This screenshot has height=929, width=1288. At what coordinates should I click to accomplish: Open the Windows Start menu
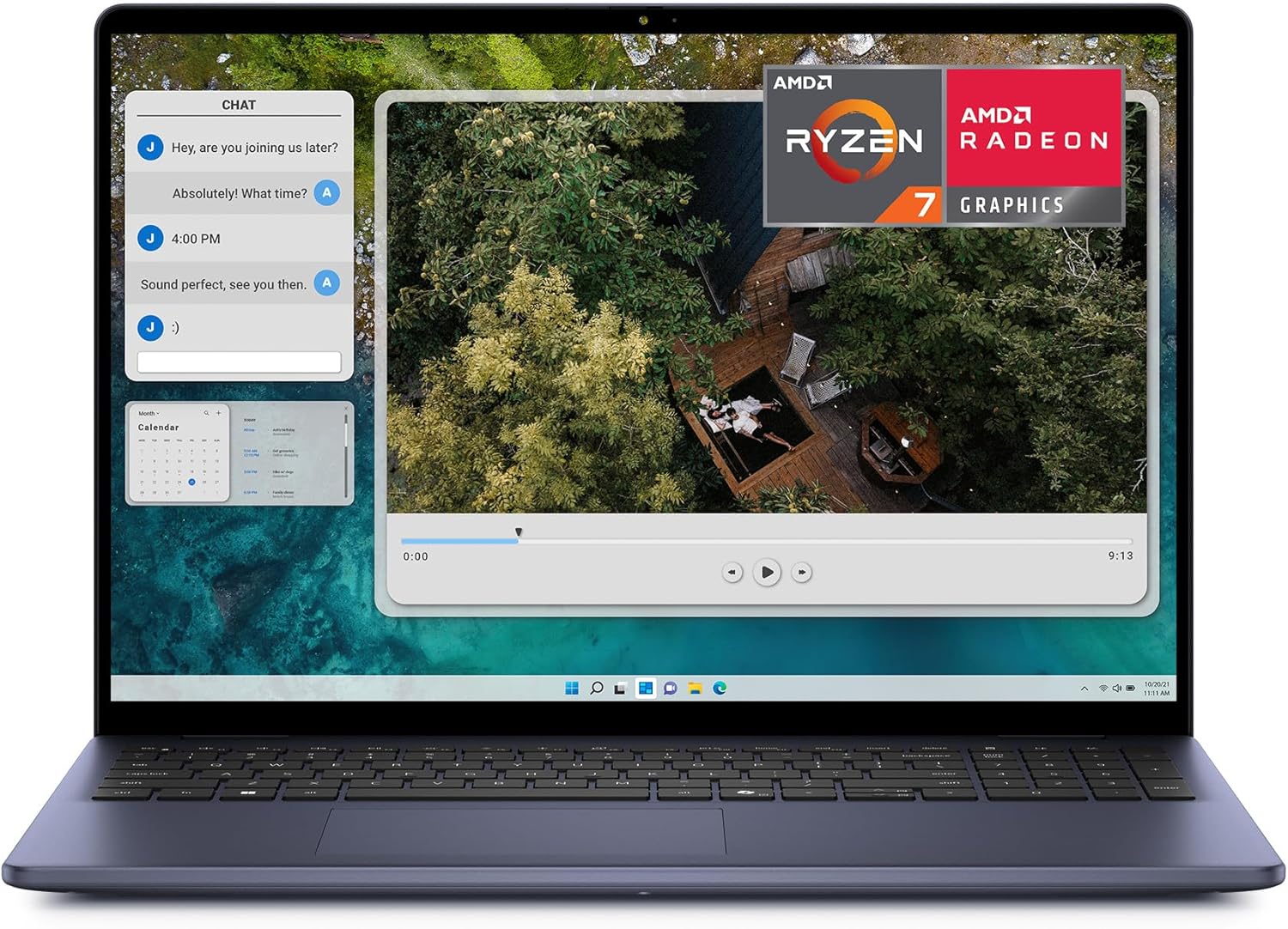point(572,688)
